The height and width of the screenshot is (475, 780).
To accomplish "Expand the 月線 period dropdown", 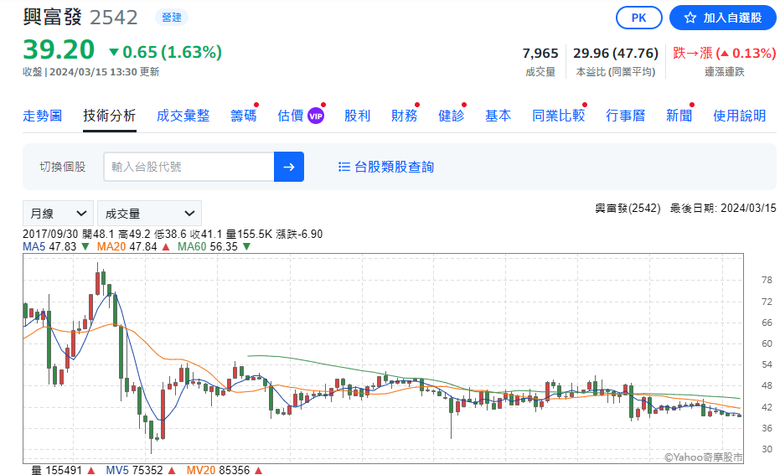I will [58, 214].
